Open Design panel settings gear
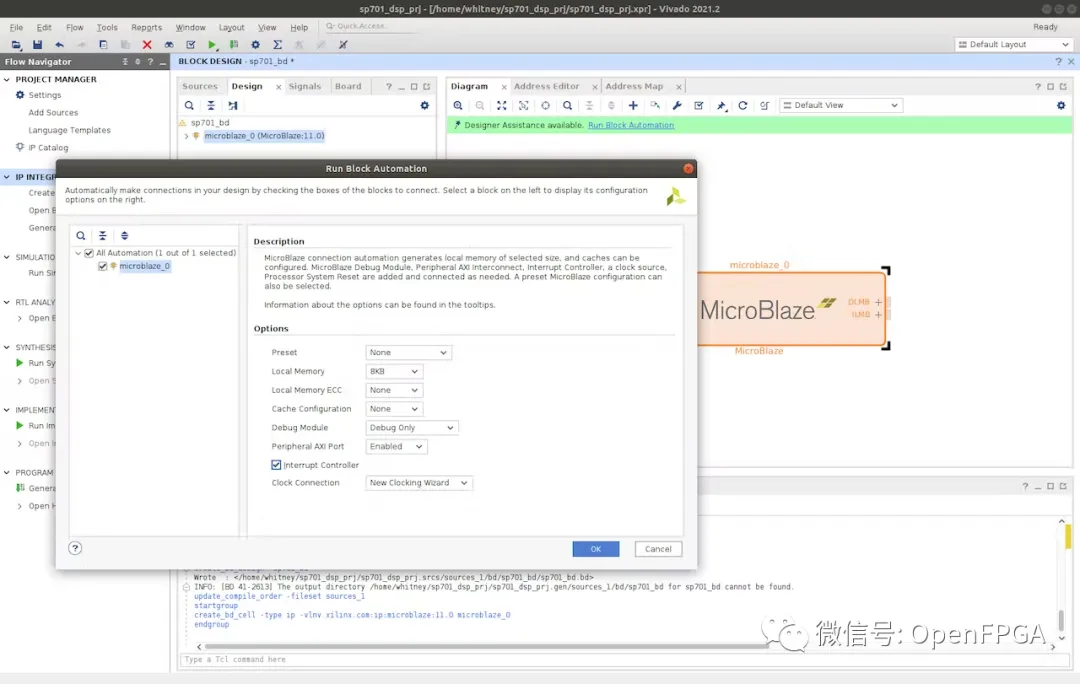This screenshot has width=1080, height=684. coord(424,105)
